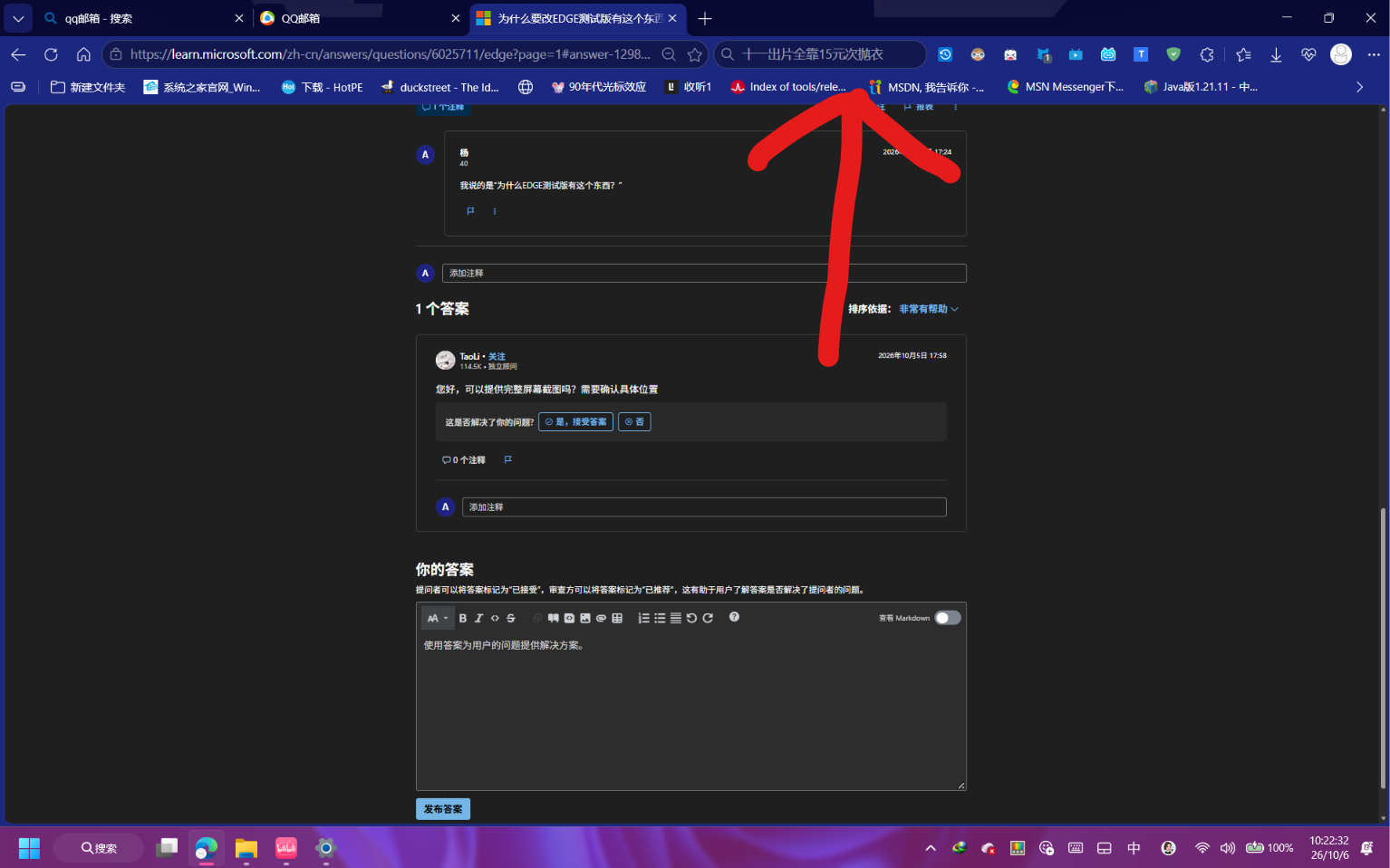Click 添加注释 field above 1 个答案

704,273
